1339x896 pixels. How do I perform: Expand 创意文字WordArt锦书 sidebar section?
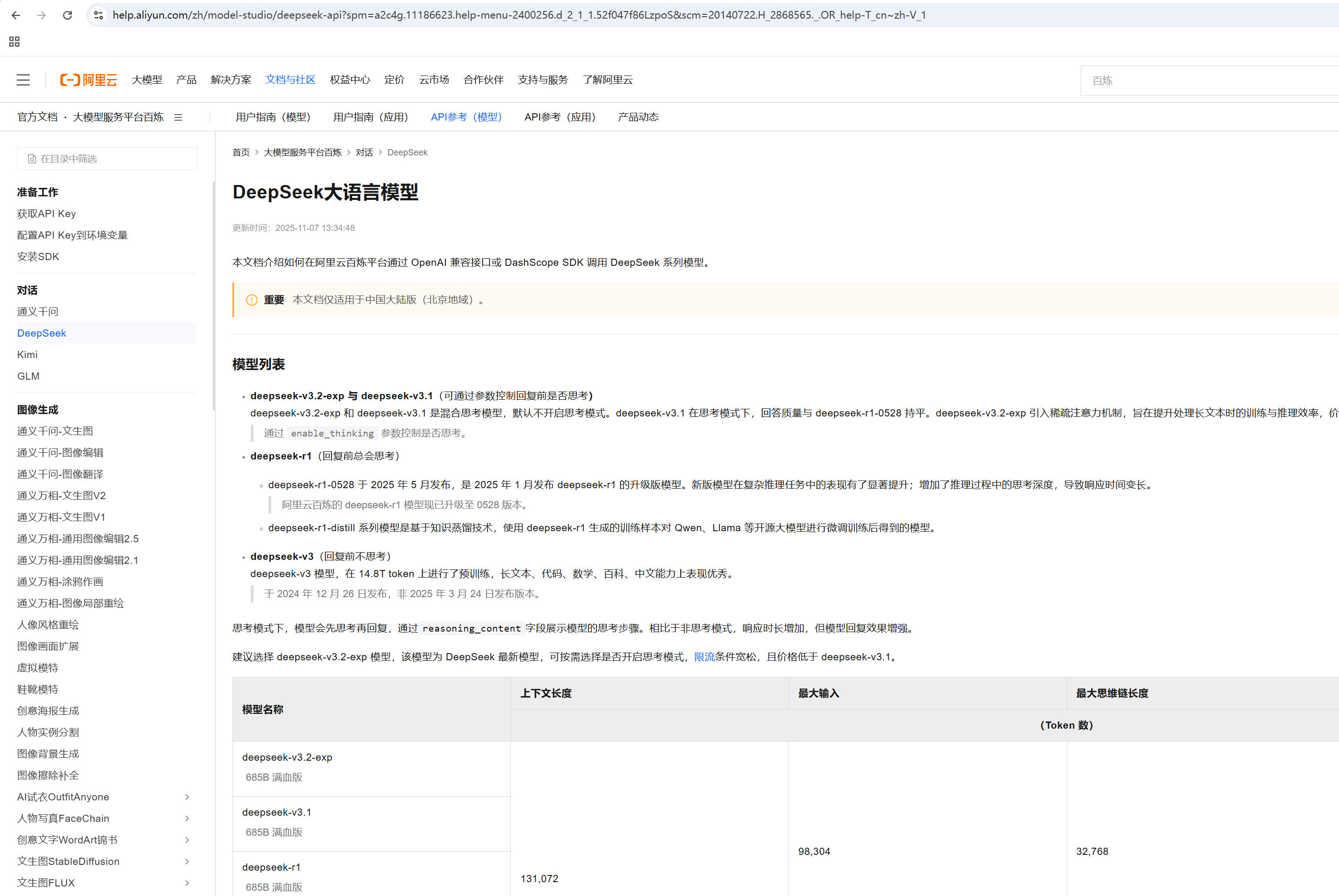click(x=187, y=840)
